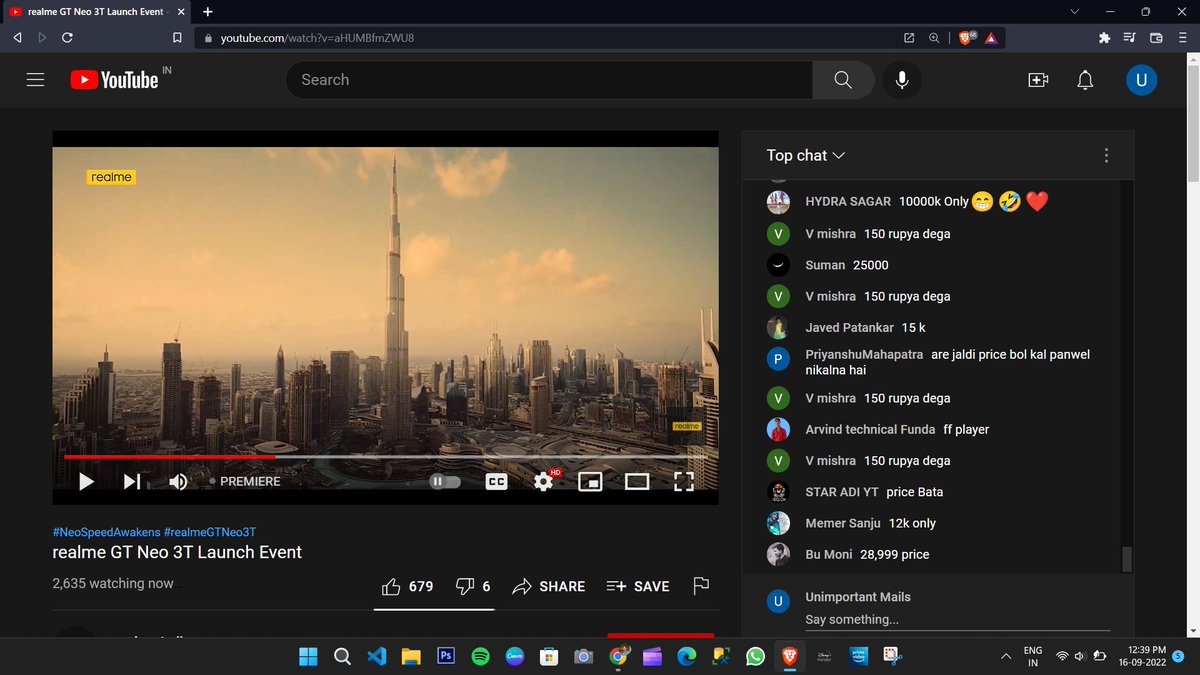The width and height of the screenshot is (1200, 675).
Task: Toggle the autoplay switch
Action: (x=445, y=482)
